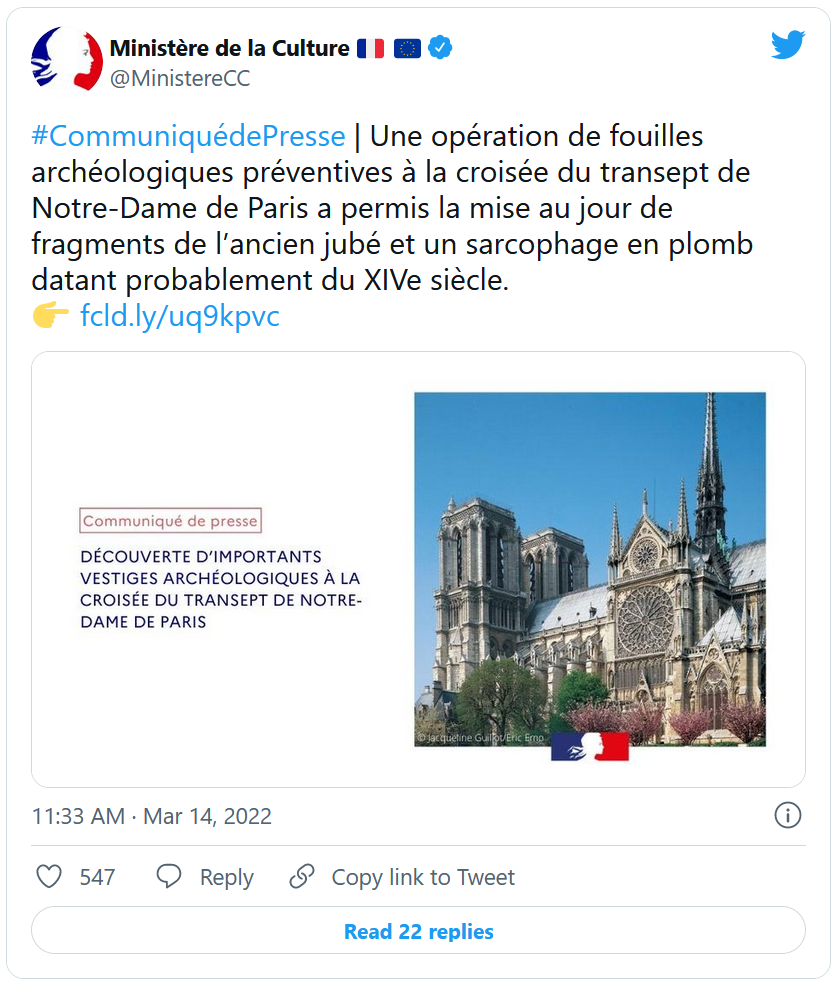Click Read 22 replies button
Viewport: 837px width, 987px height.
[x=418, y=932]
